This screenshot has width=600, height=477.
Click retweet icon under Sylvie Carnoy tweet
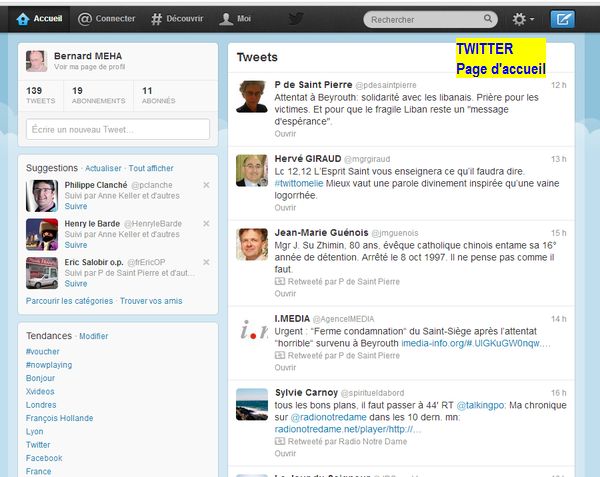coord(280,441)
